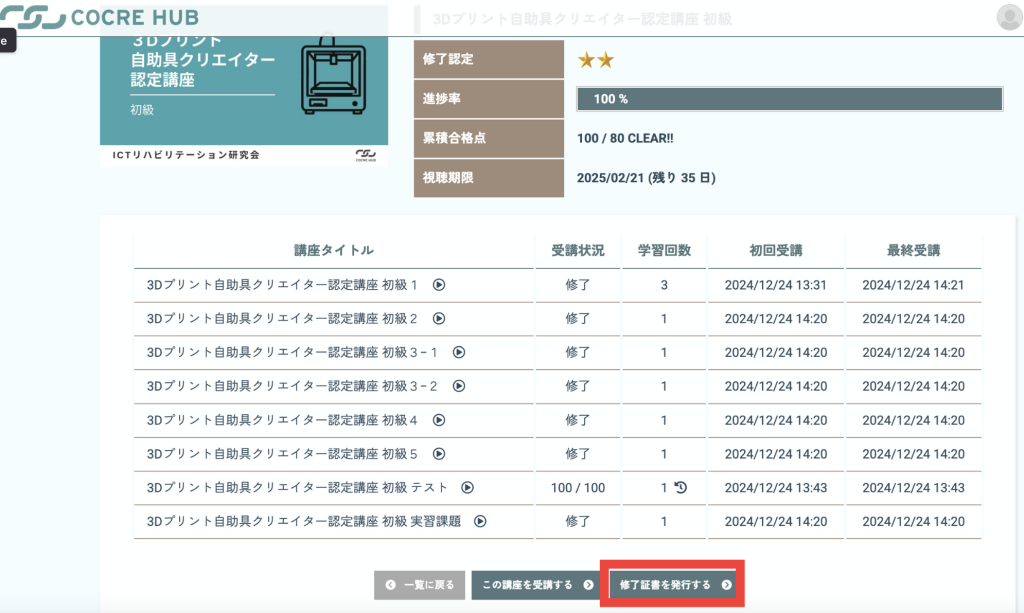Click play icon beside 初級２ lesson
Screen dimensions: 1024x613
click(x=438, y=319)
